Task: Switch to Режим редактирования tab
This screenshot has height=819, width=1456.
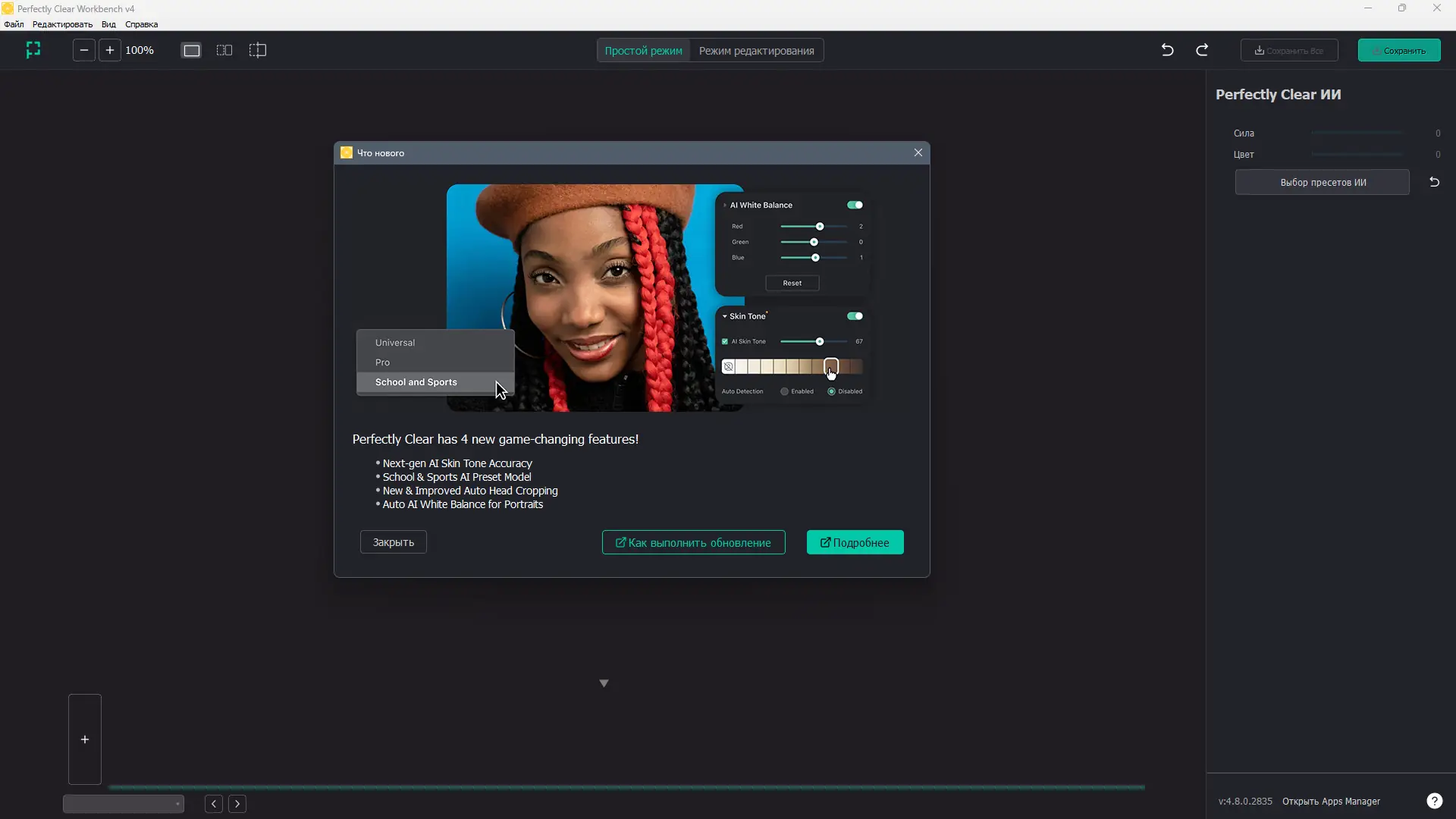Action: pos(756,51)
